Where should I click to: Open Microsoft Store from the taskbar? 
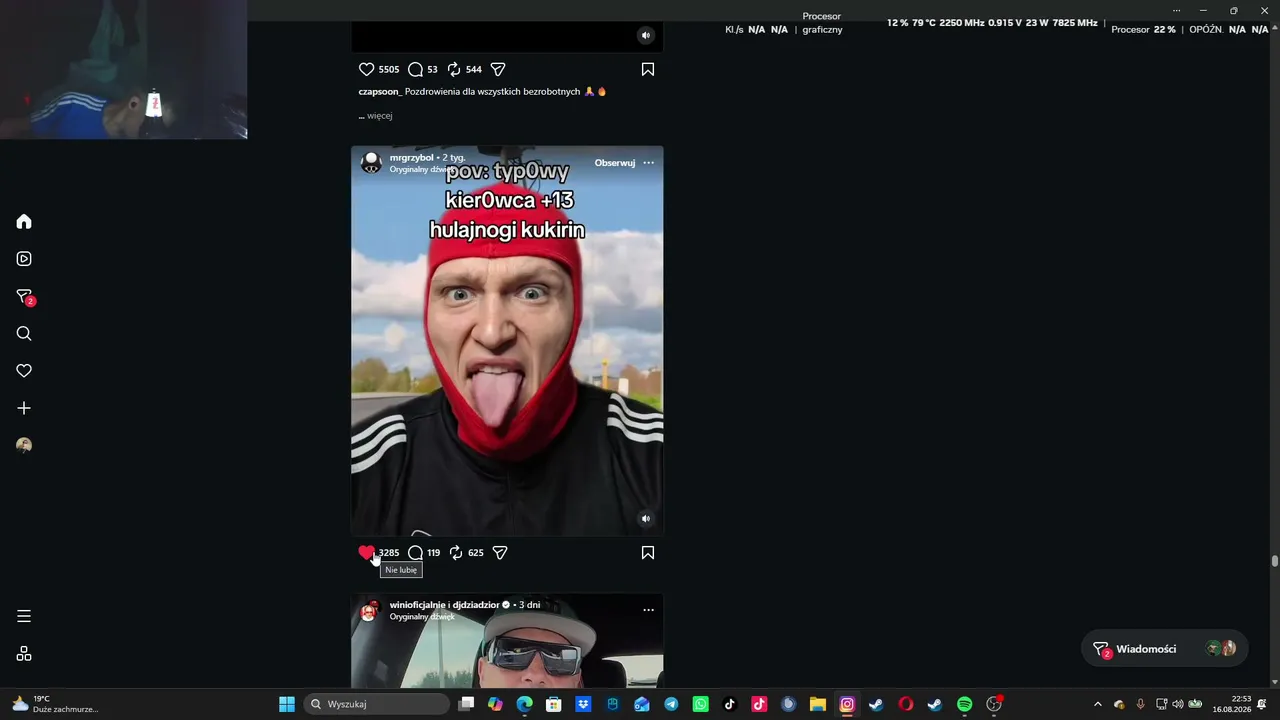pyautogui.click(x=554, y=704)
